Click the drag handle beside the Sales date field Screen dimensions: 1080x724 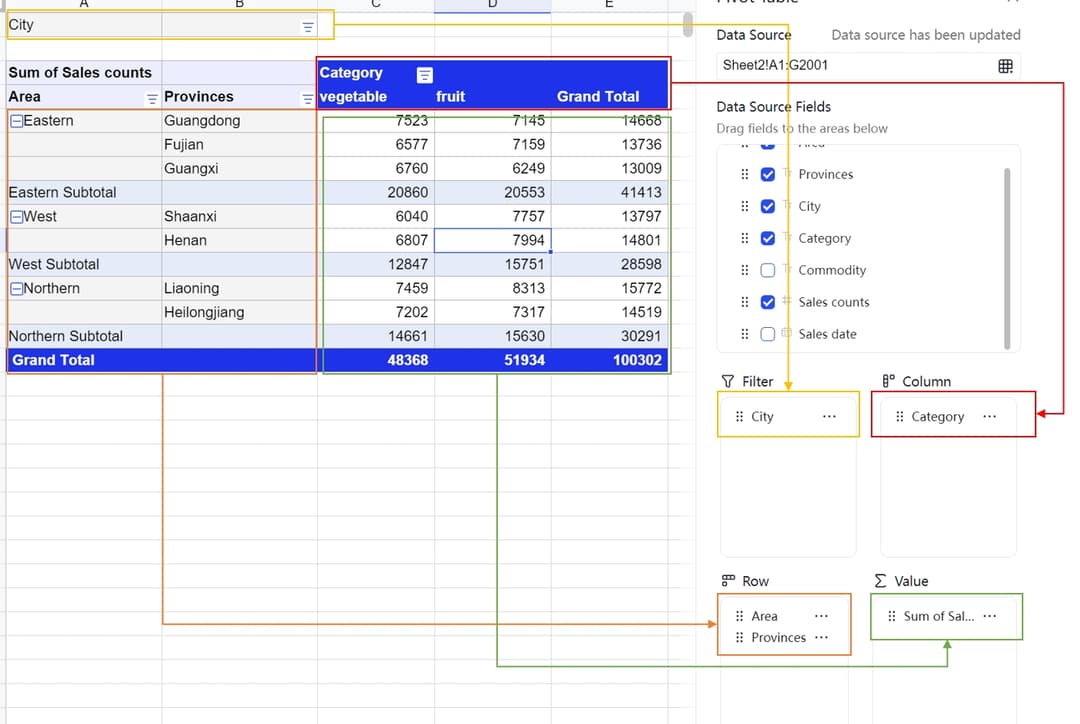(x=744, y=334)
